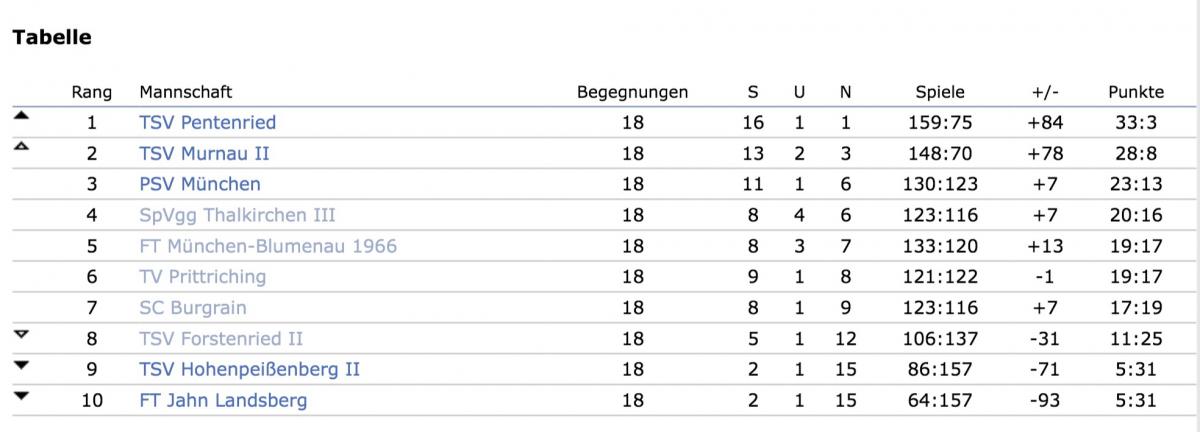The image size is (1200, 432).
Task: Click FT München-Blumenau 1966 team name
Action: [x=268, y=246]
